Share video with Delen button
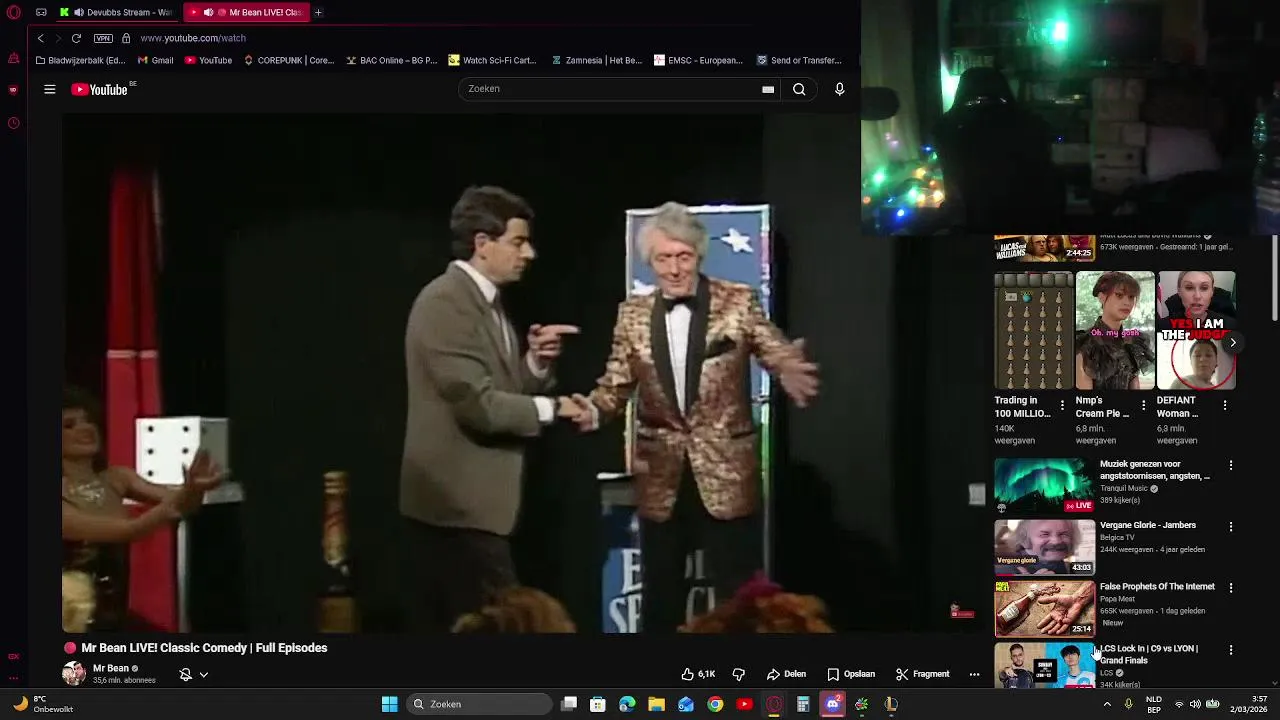 (x=786, y=674)
